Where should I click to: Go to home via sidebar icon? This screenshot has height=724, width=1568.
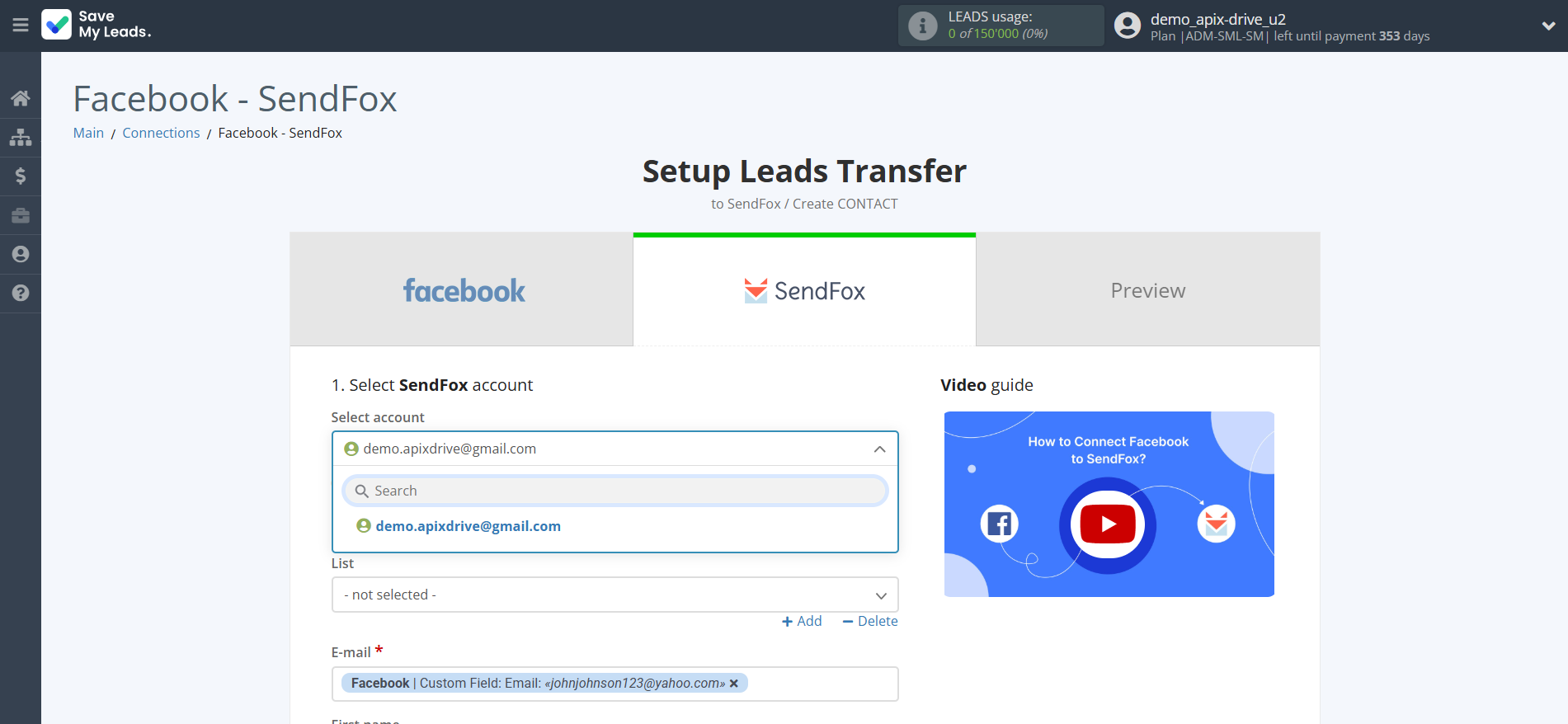coord(21,98)
